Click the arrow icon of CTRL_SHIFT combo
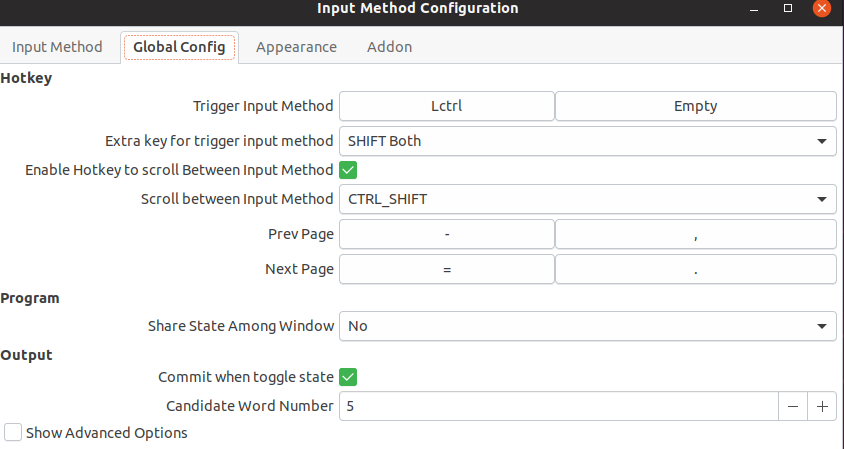This screenshot has width=844, height=449. [x=821, y=200]
